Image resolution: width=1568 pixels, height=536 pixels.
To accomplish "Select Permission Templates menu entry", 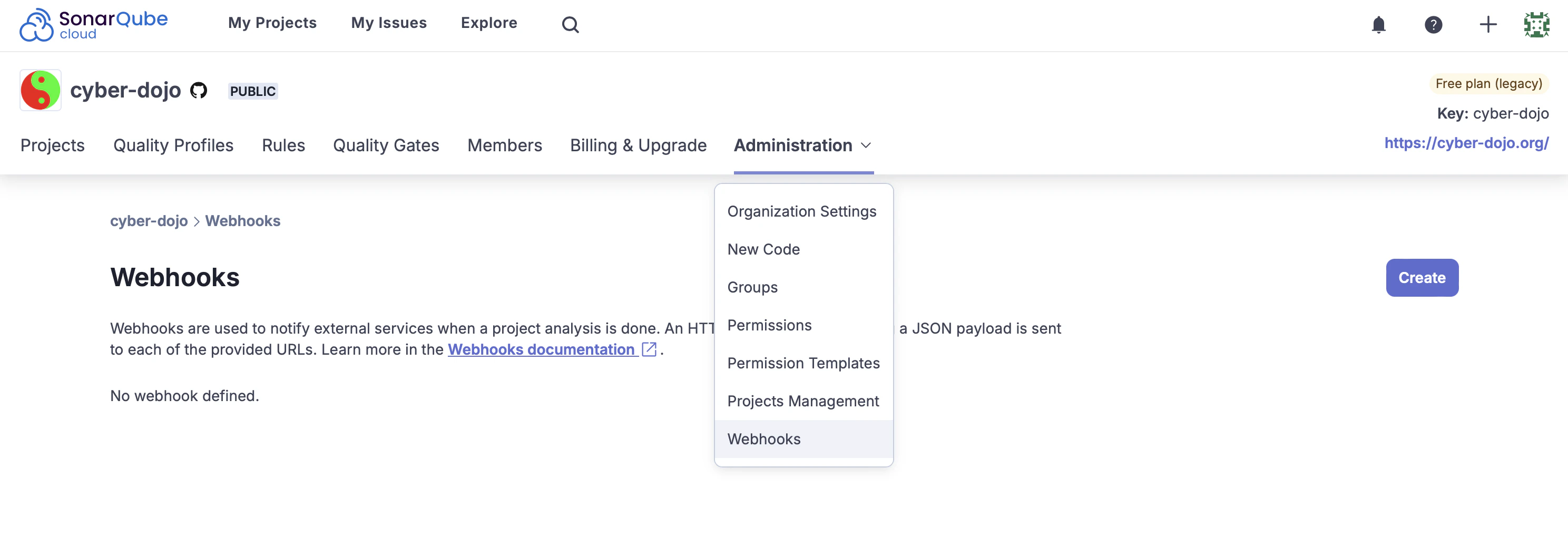I will [x=803, y=363].
